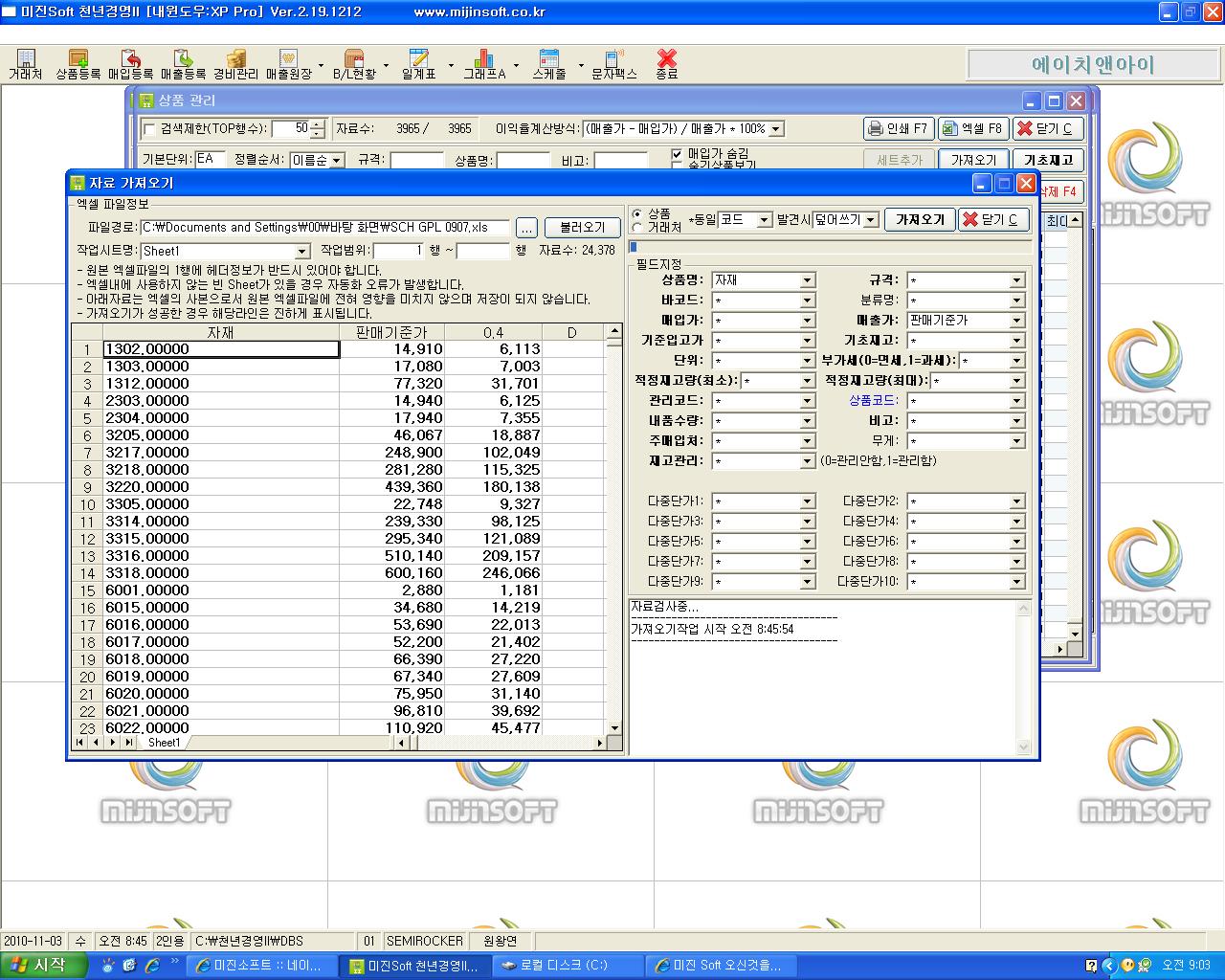Switch to 로컬 디스크 (C:) taskbar item

tap(568, 966)
